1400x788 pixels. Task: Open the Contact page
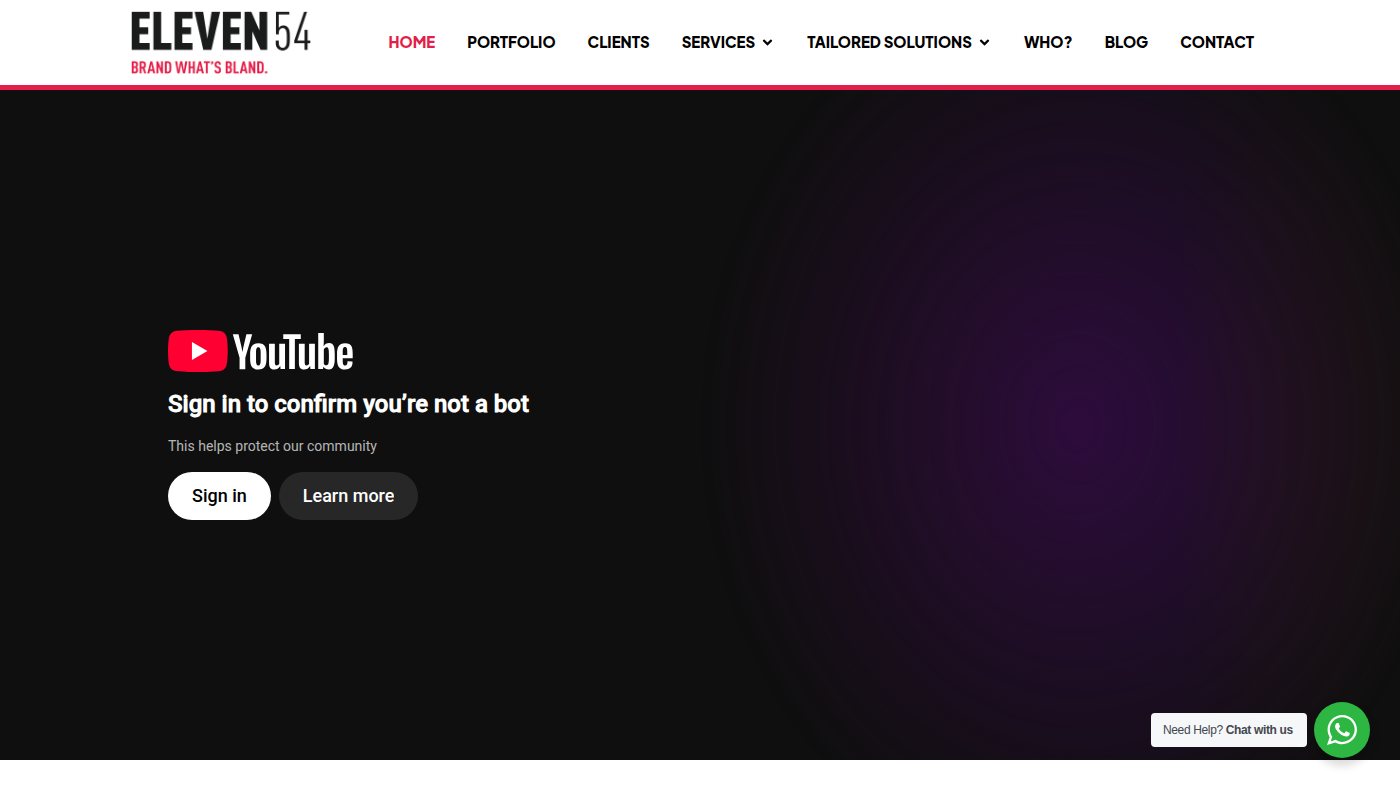pos(1217,42)
